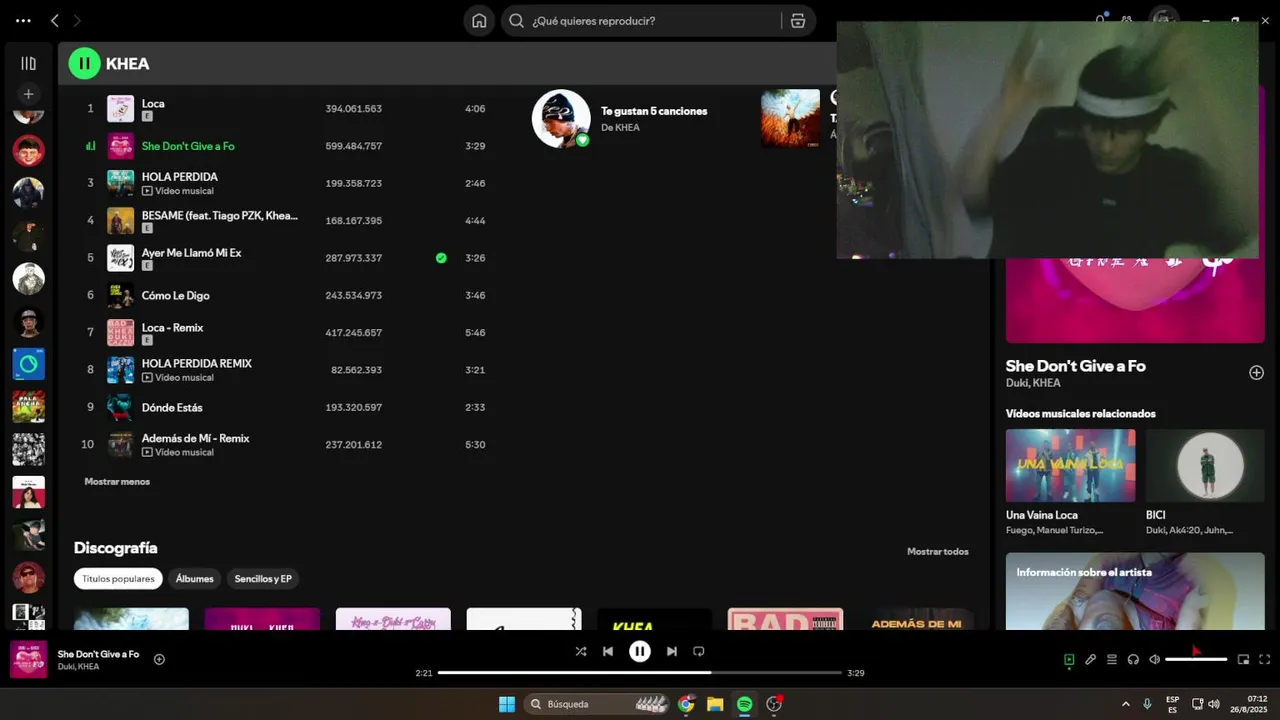Open KHEA artist link in right panel subtitle
The image size is (1280, 720).
[1046, 383]
